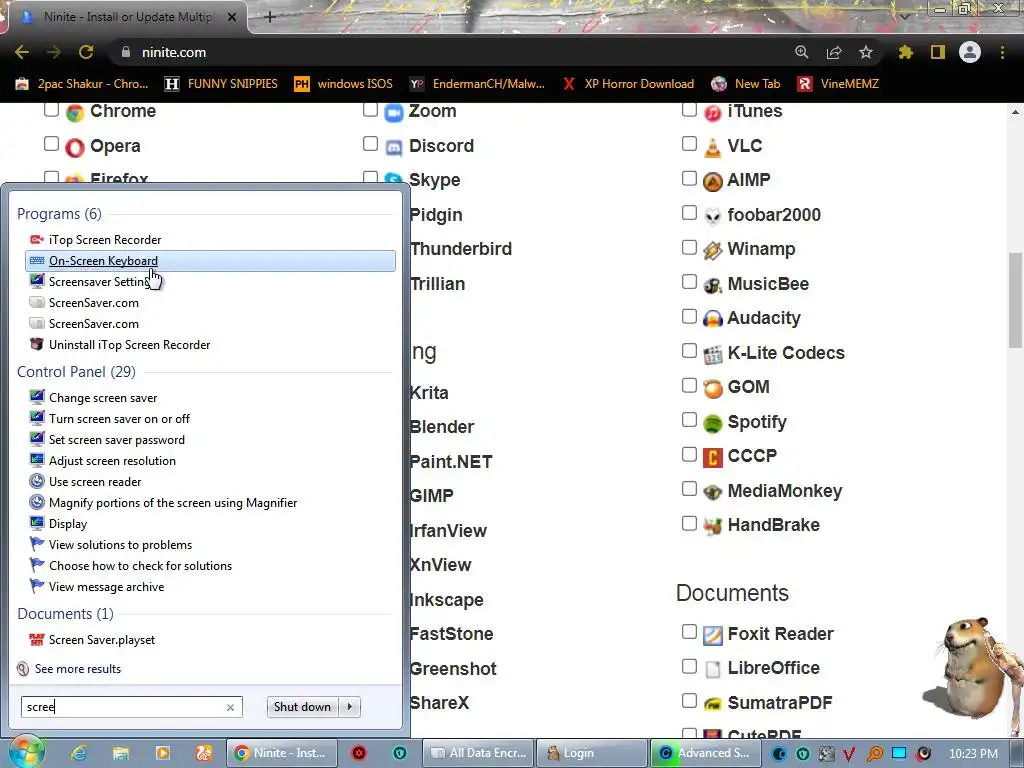Screen dimensions: 1024x768
Task: Click the Shut down button
Action: pos(302,707)
